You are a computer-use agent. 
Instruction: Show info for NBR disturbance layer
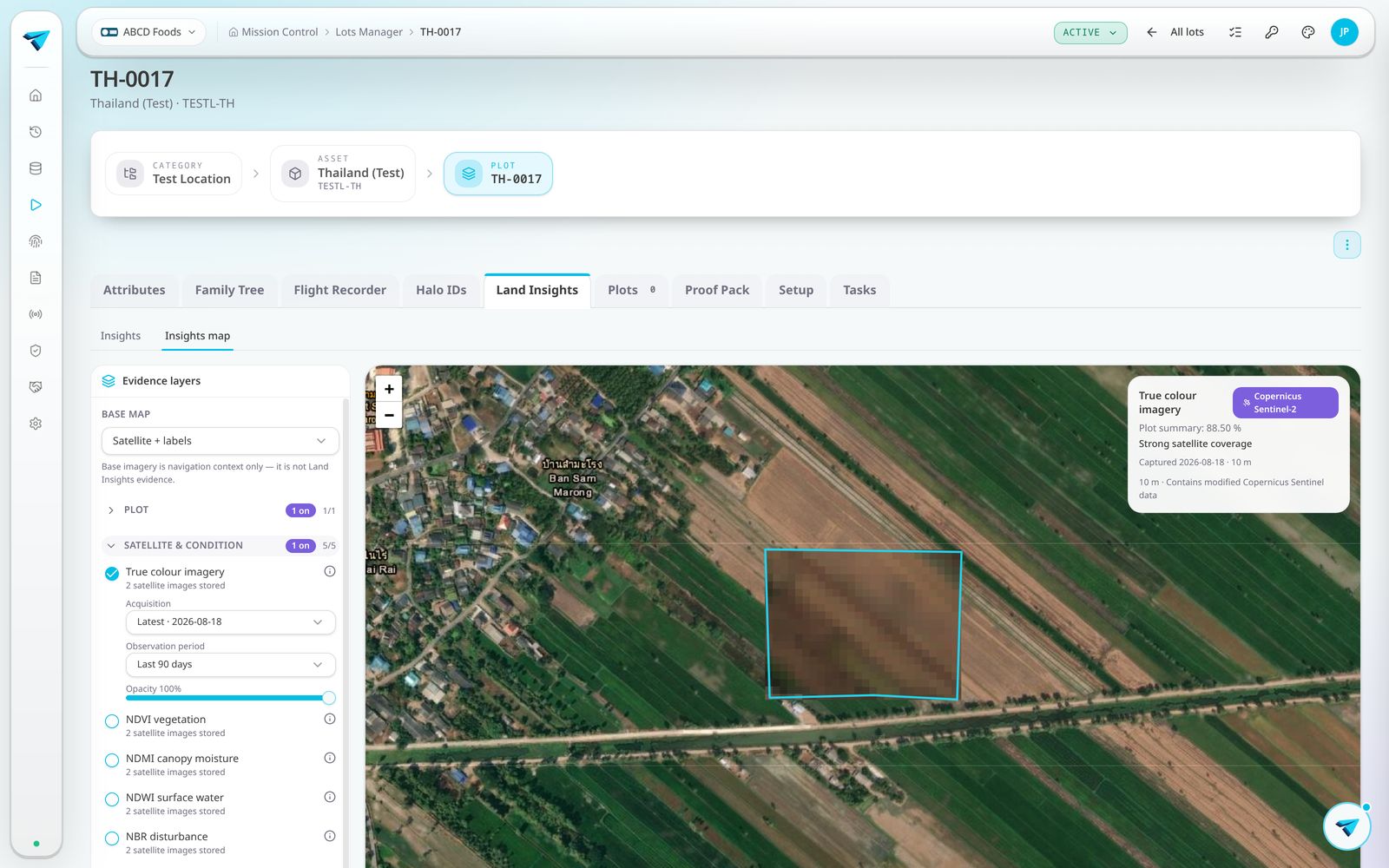330,836
